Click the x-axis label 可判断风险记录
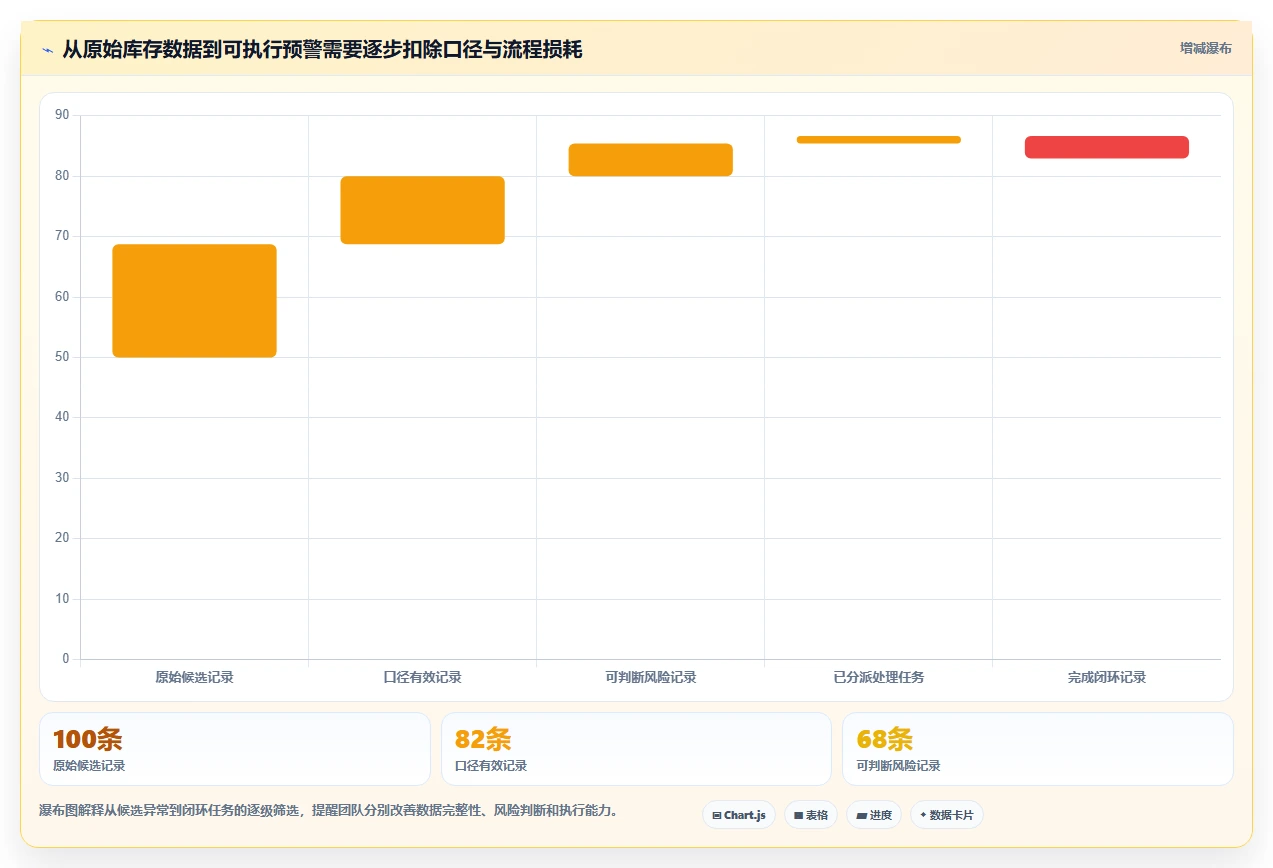1273x868 pixels. [x=651, y=677]
